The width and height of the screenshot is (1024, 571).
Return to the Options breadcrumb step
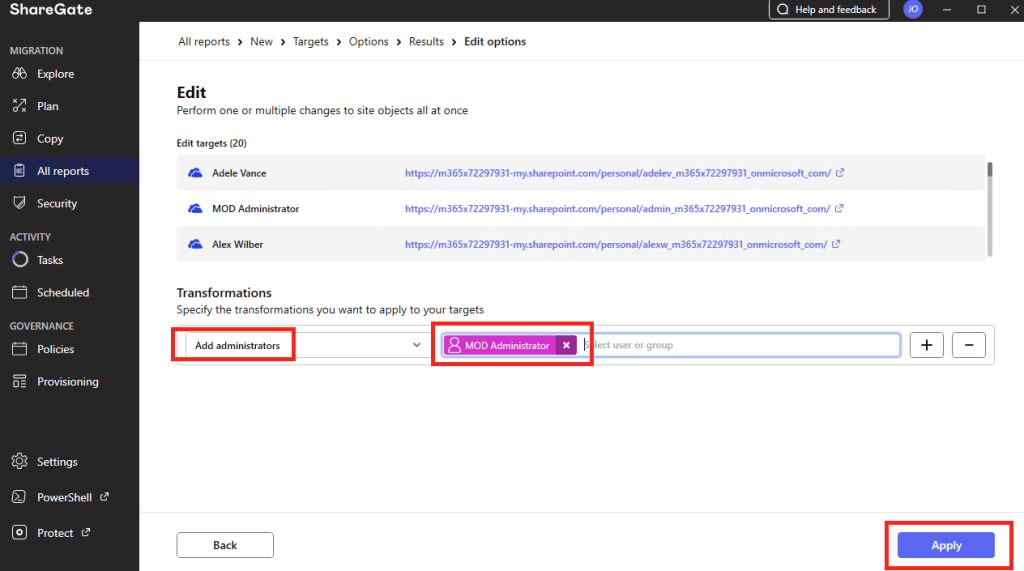tap(368, 41)
